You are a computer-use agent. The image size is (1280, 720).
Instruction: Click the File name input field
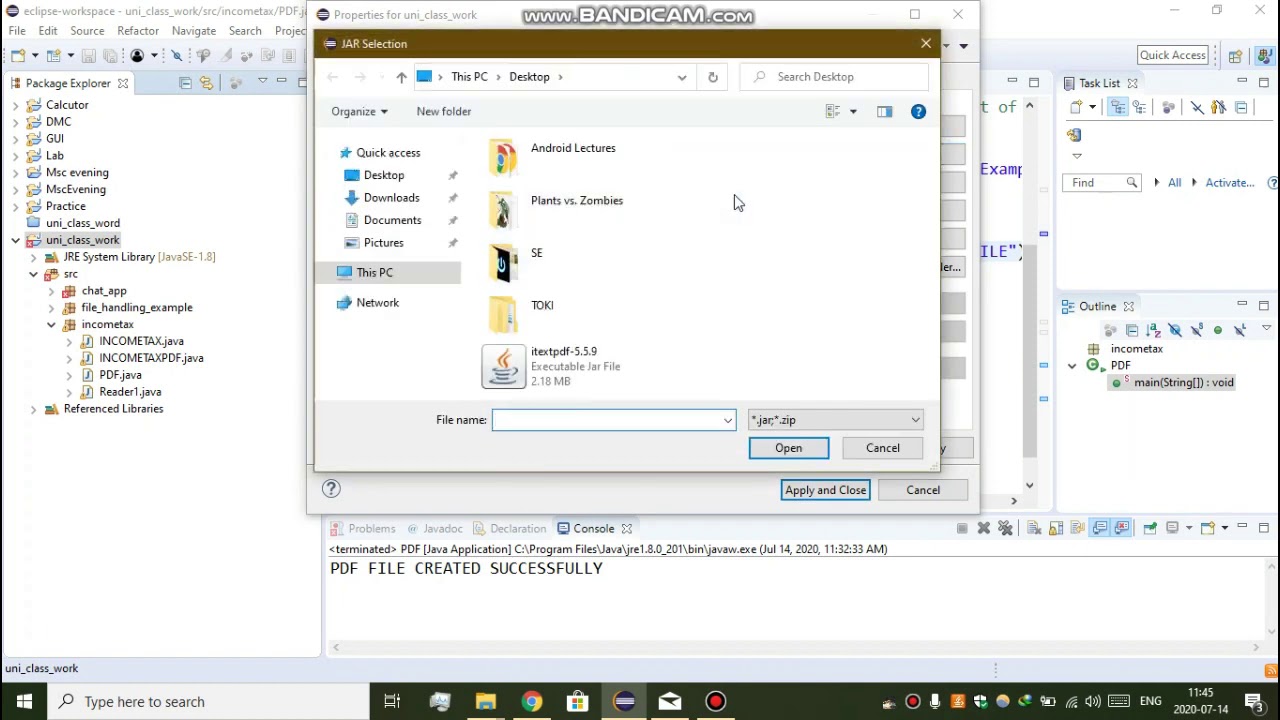(613, 420)
